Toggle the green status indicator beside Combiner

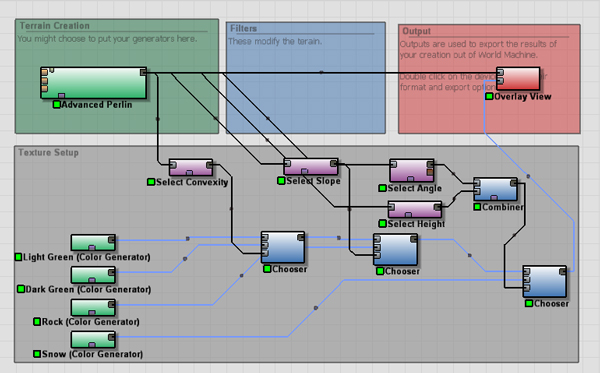(477, 207)
